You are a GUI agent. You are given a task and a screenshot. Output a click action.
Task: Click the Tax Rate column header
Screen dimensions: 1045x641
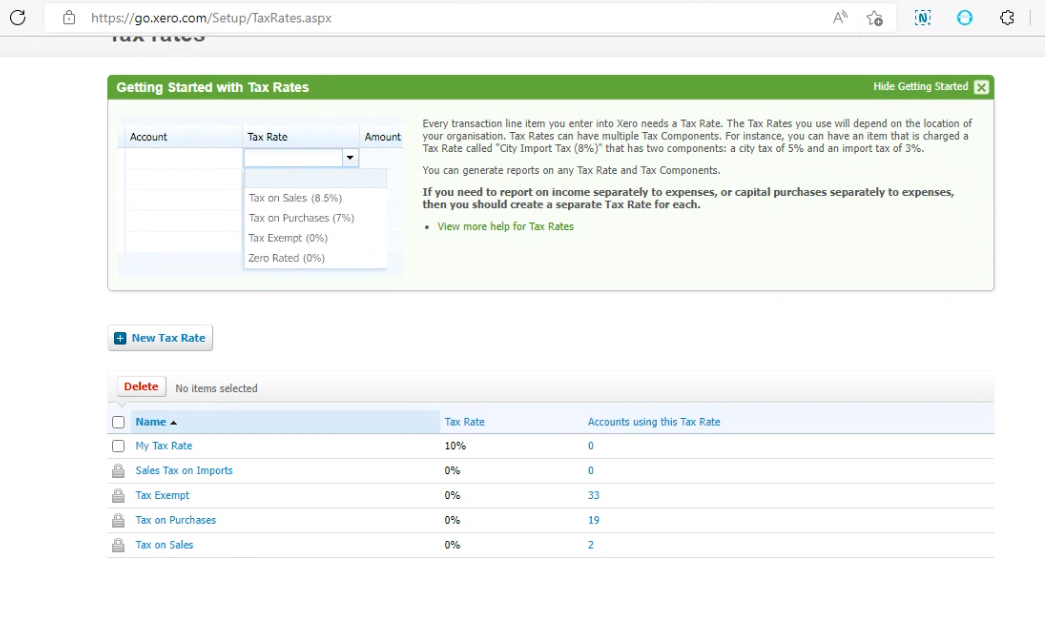[x=465, y=422]
